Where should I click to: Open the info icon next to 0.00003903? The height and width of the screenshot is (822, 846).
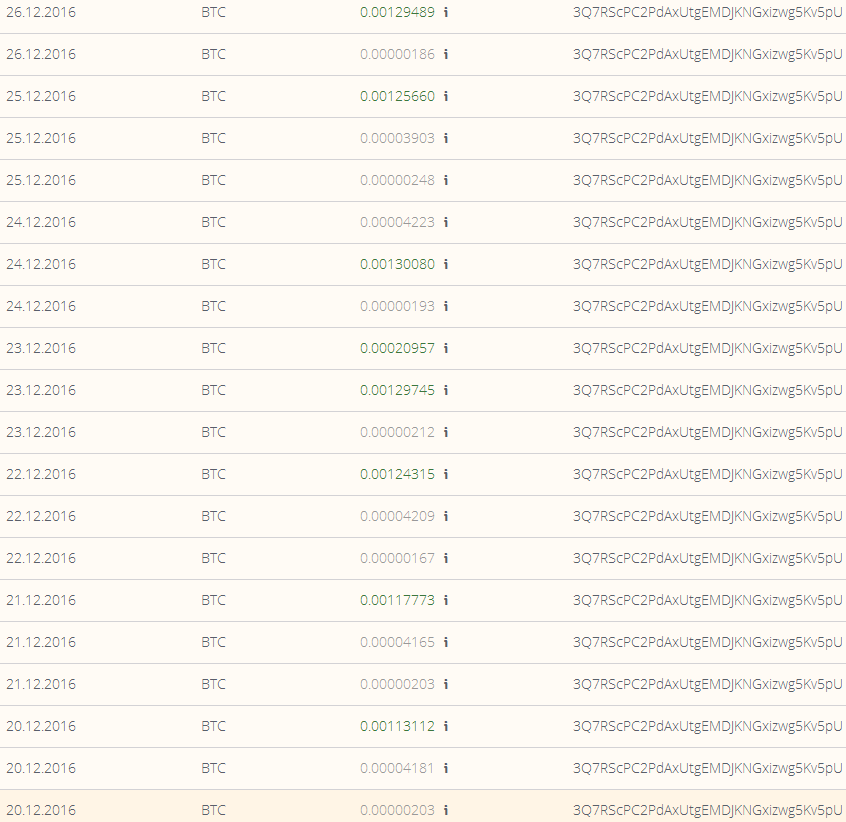coord(446,138)
